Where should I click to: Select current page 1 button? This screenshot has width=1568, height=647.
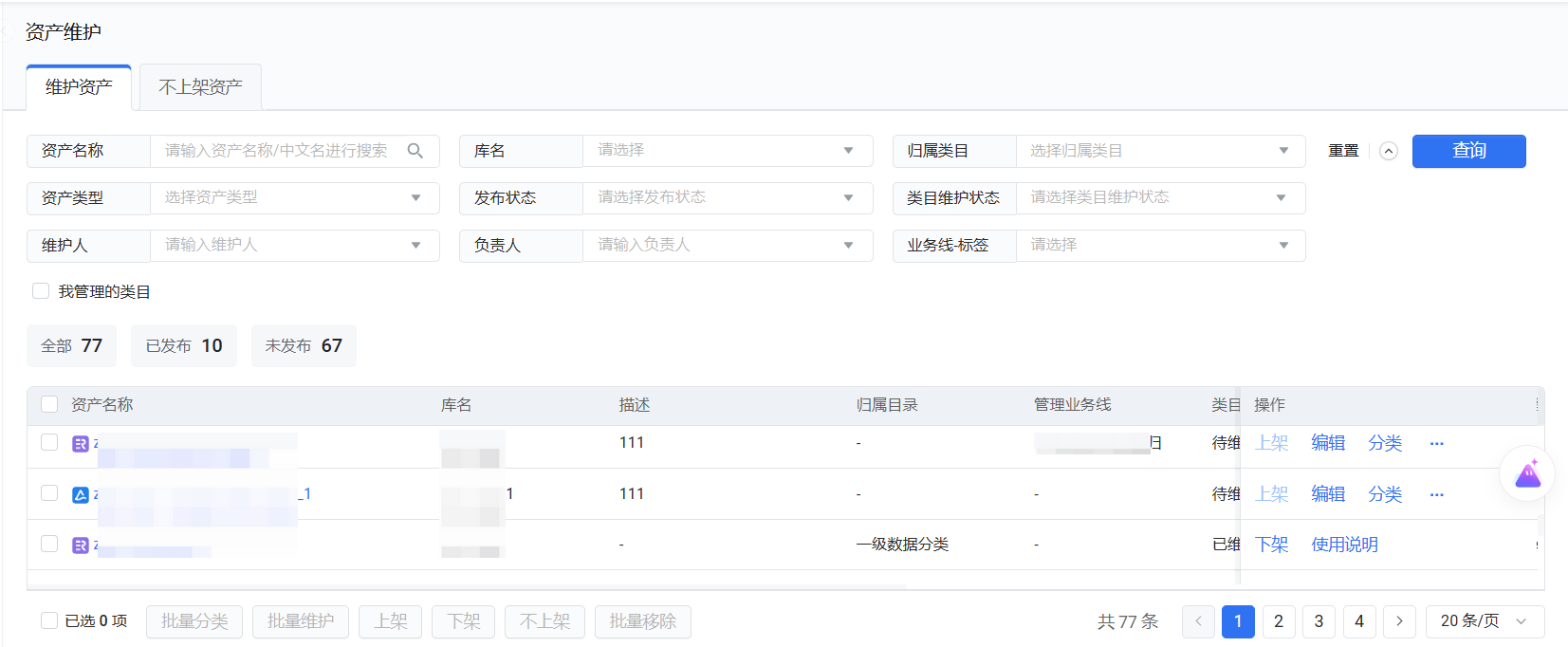pyautogui.click(x=1238, y=621)
